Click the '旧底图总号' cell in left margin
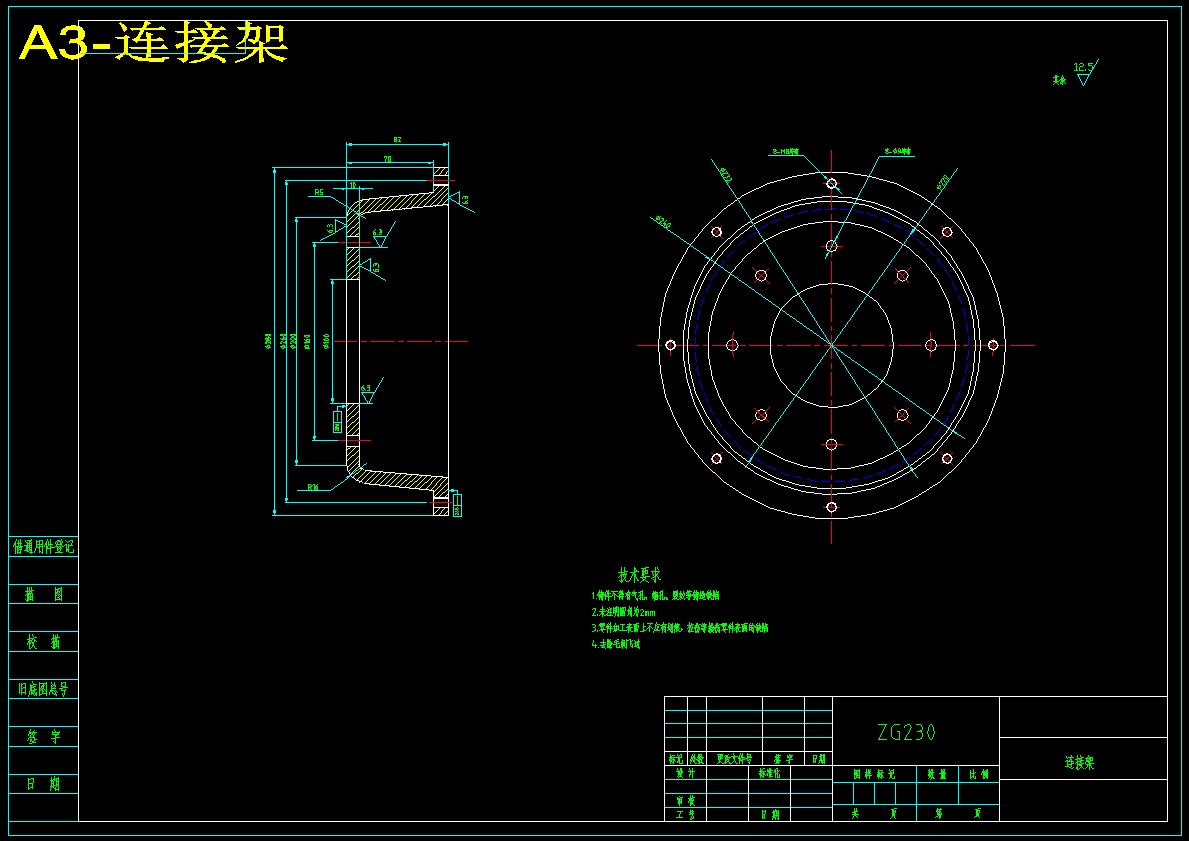Viewport: 1189px width, 841px height. (x=43, y=689)
